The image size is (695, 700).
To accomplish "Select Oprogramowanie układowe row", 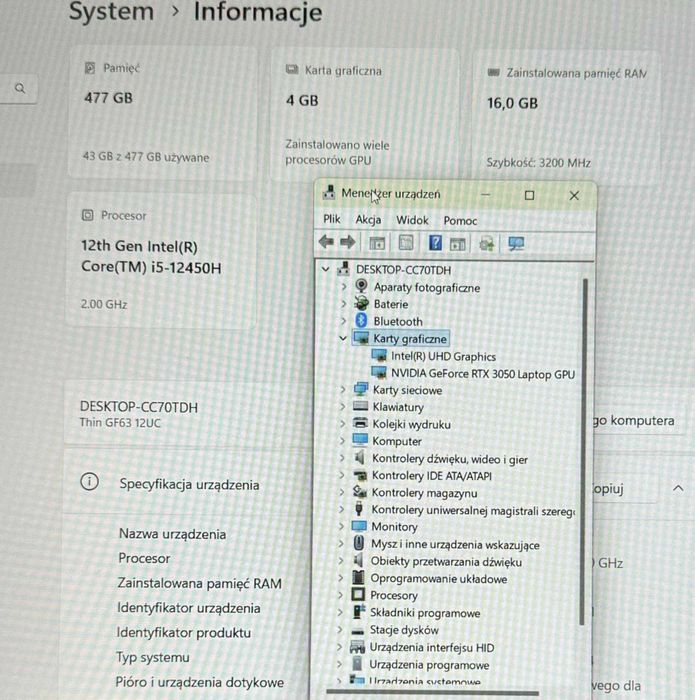I will (x=439, y=579).
